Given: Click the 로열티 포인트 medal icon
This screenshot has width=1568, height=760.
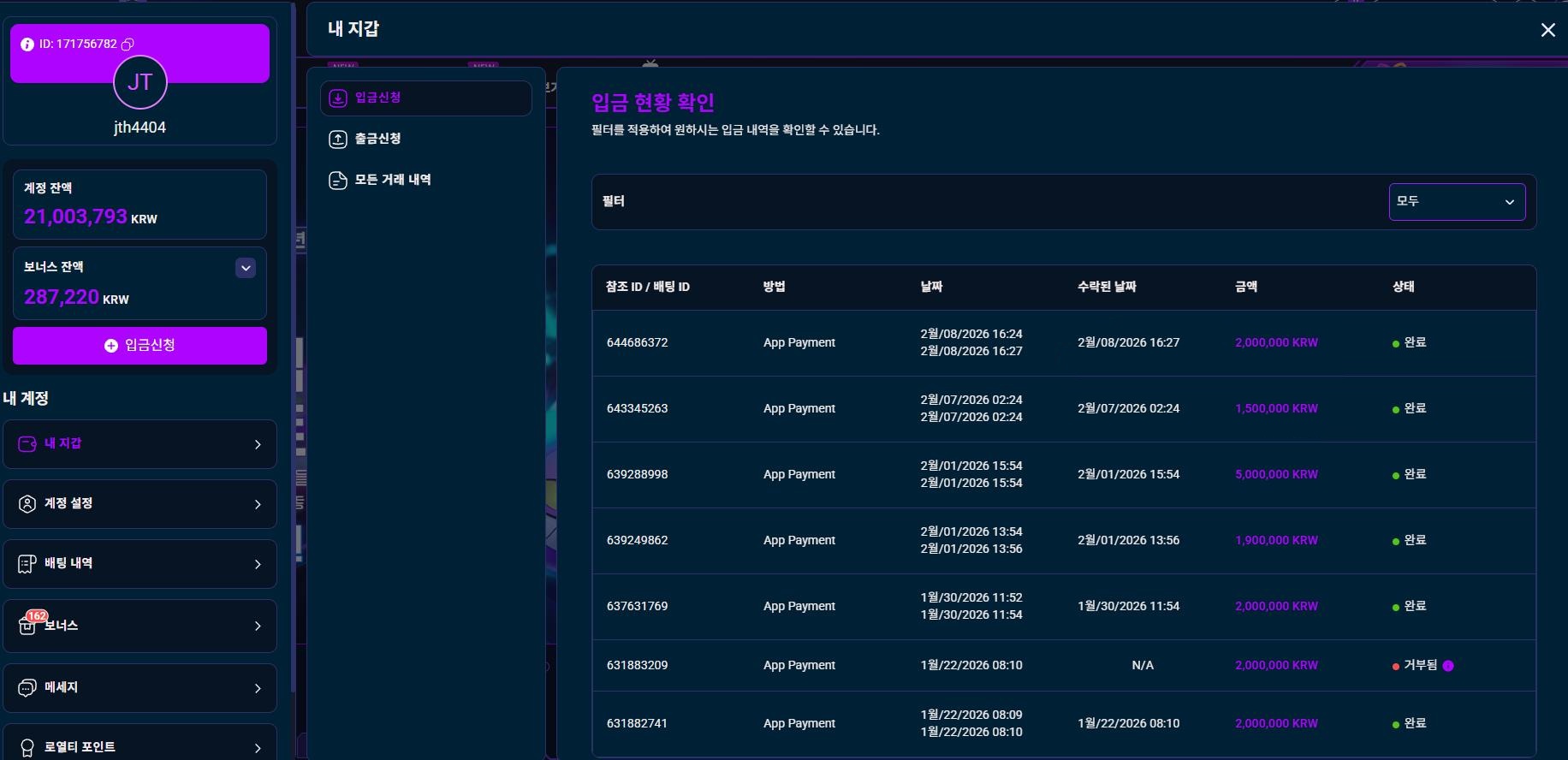Looking at the screenshot, I should [x=27, y=748].
